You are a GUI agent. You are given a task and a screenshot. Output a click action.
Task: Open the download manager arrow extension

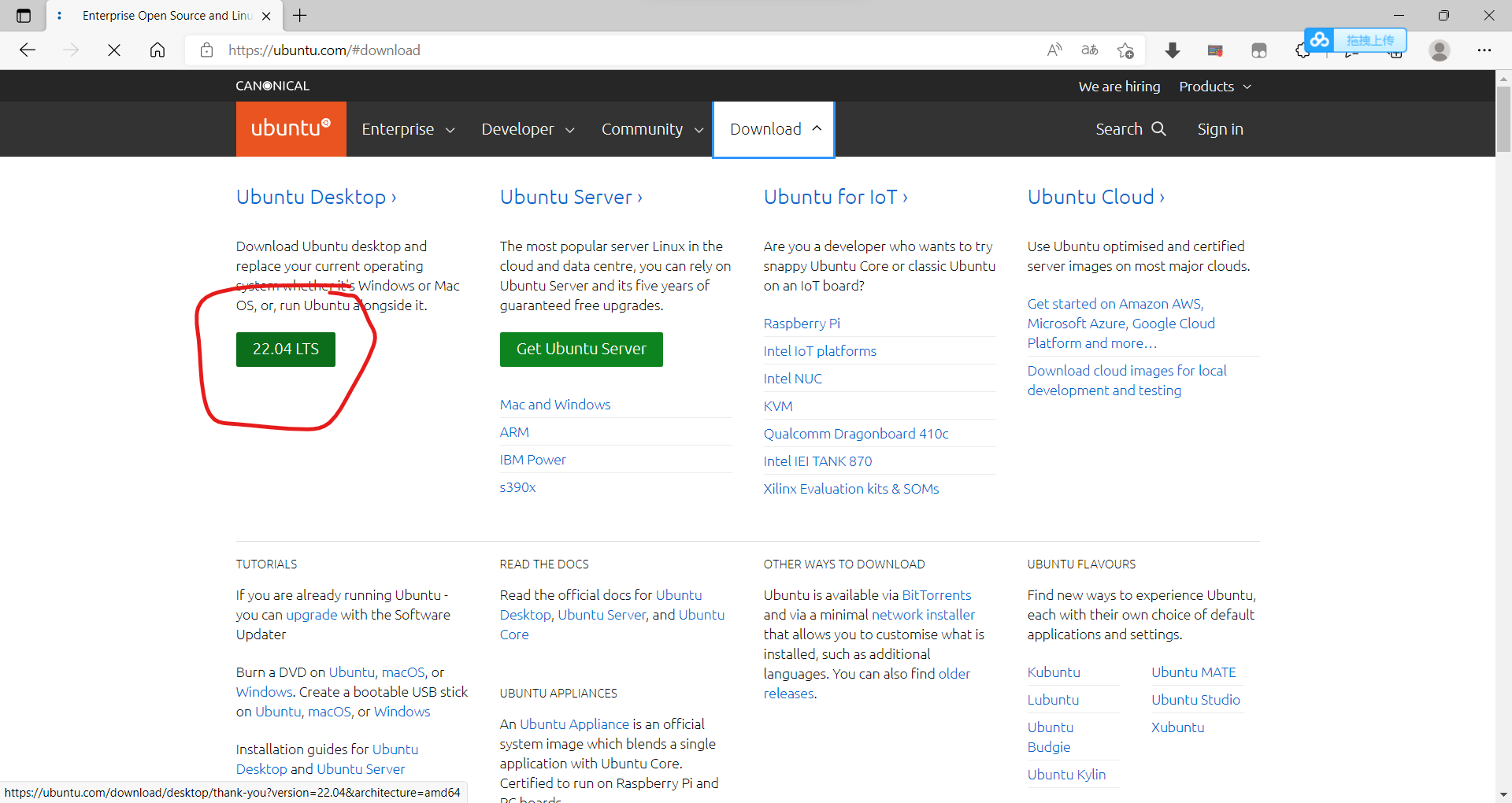(x=1173, y=50)
